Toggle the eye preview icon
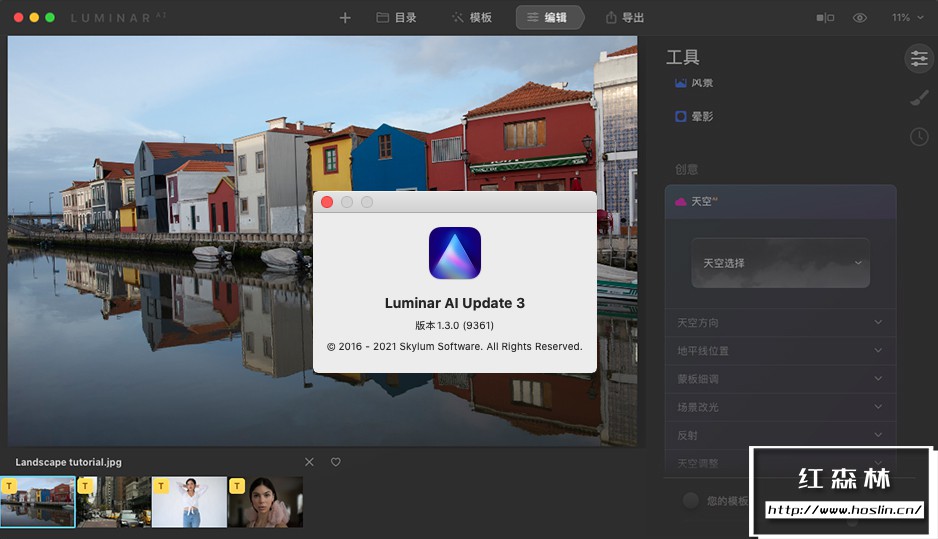938x539 pixels. [x=860, y=18]
